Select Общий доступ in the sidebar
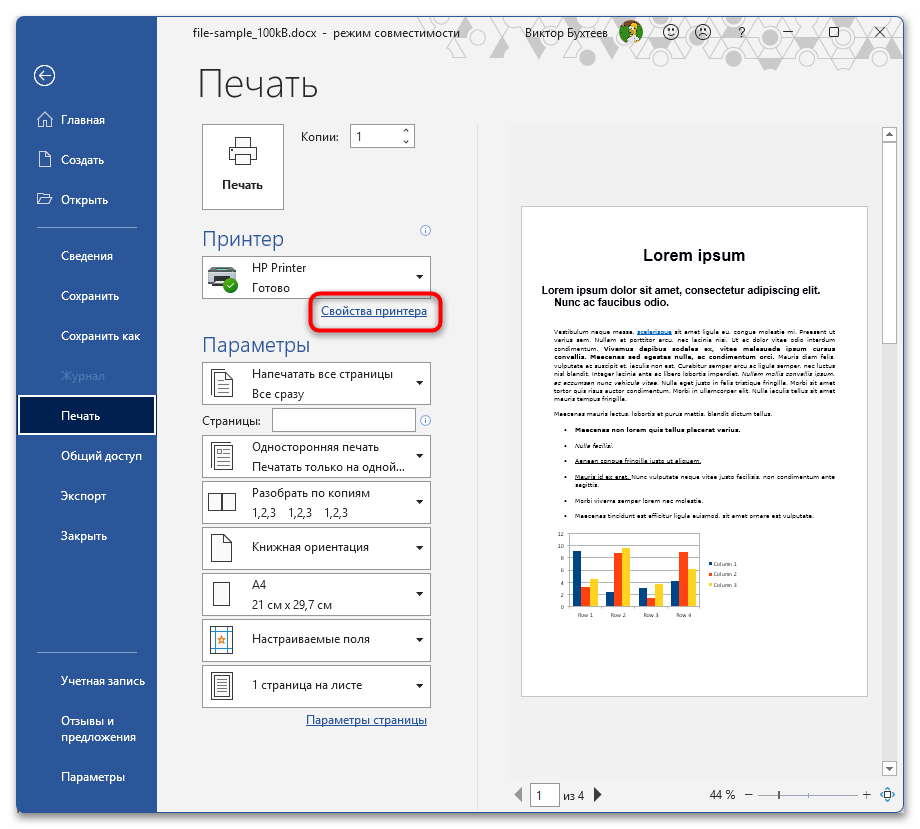 click(87, 456)
